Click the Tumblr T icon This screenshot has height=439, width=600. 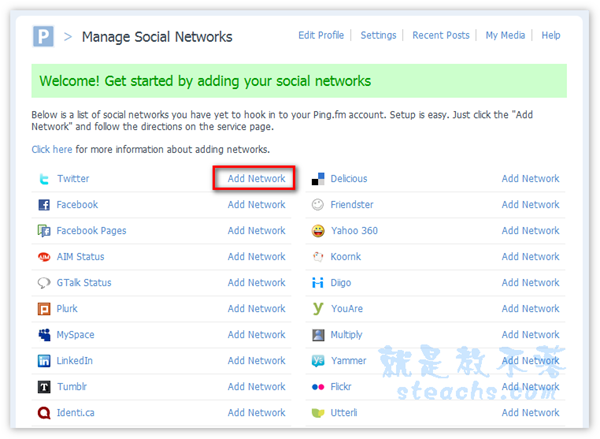pos(44,387)
